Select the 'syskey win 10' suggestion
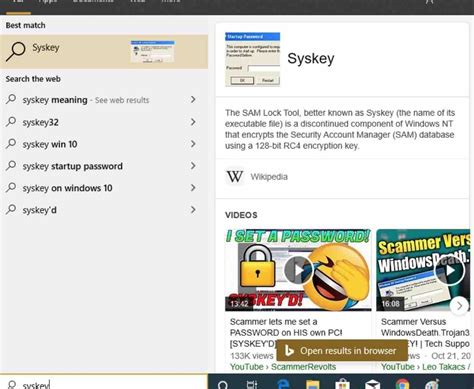The height and width of the screenshot is (389, 474). click(104, 144)
